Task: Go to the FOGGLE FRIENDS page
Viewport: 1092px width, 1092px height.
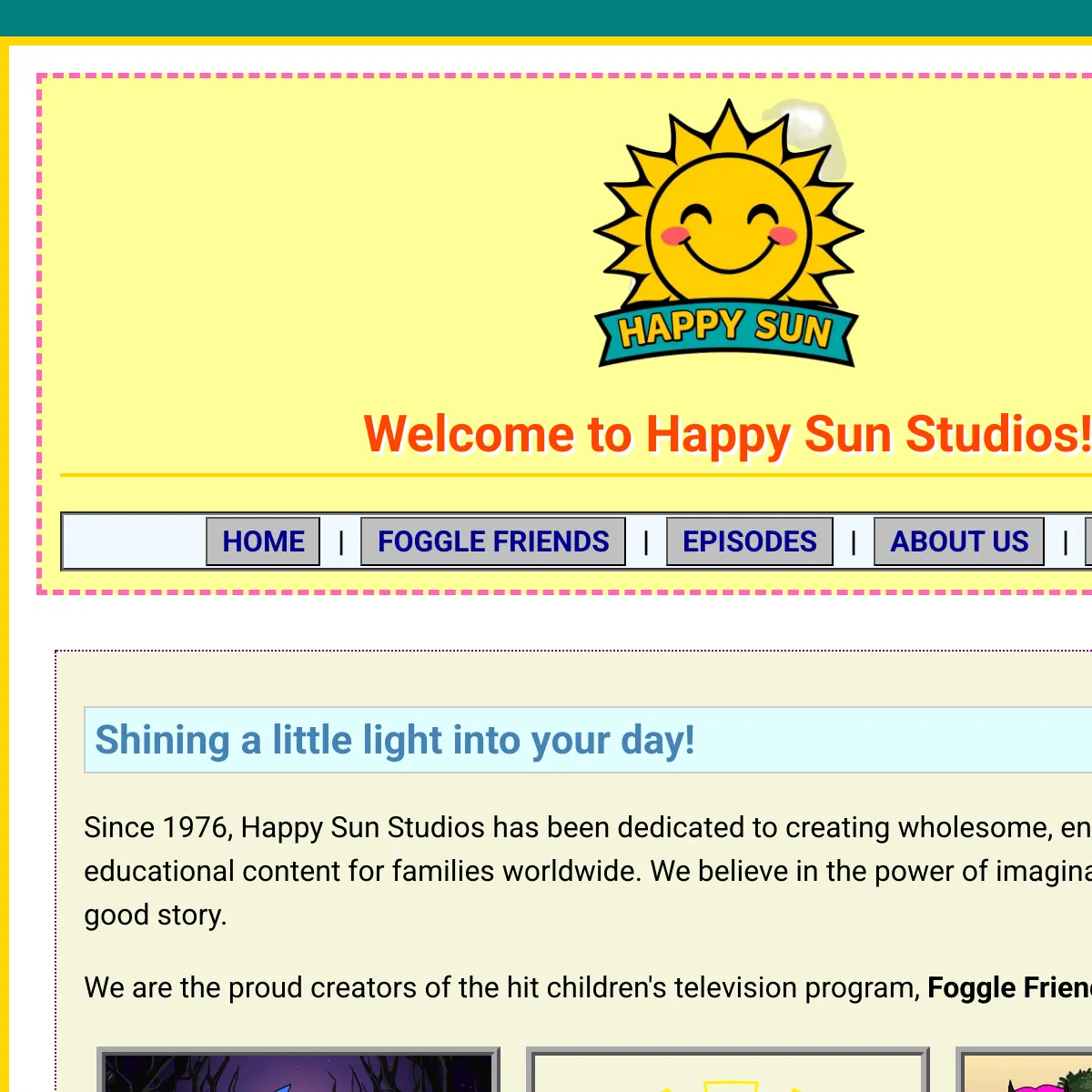Action: pyautogui.click(x=493, y=541)
